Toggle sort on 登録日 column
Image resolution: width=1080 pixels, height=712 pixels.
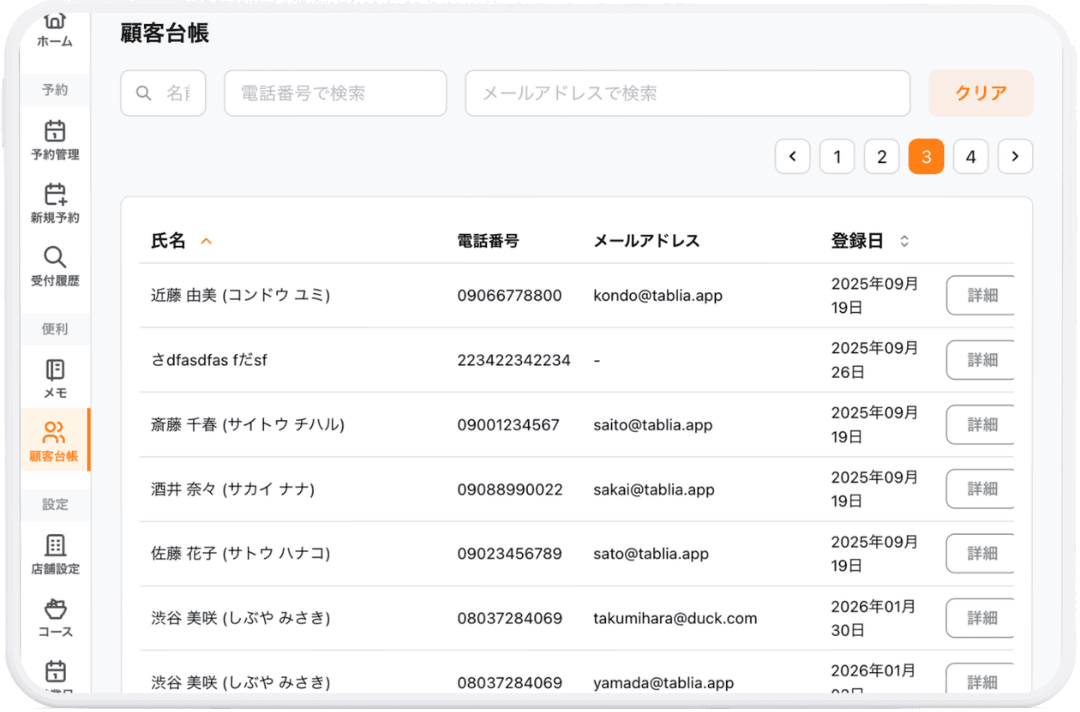[x=904, y=241]
